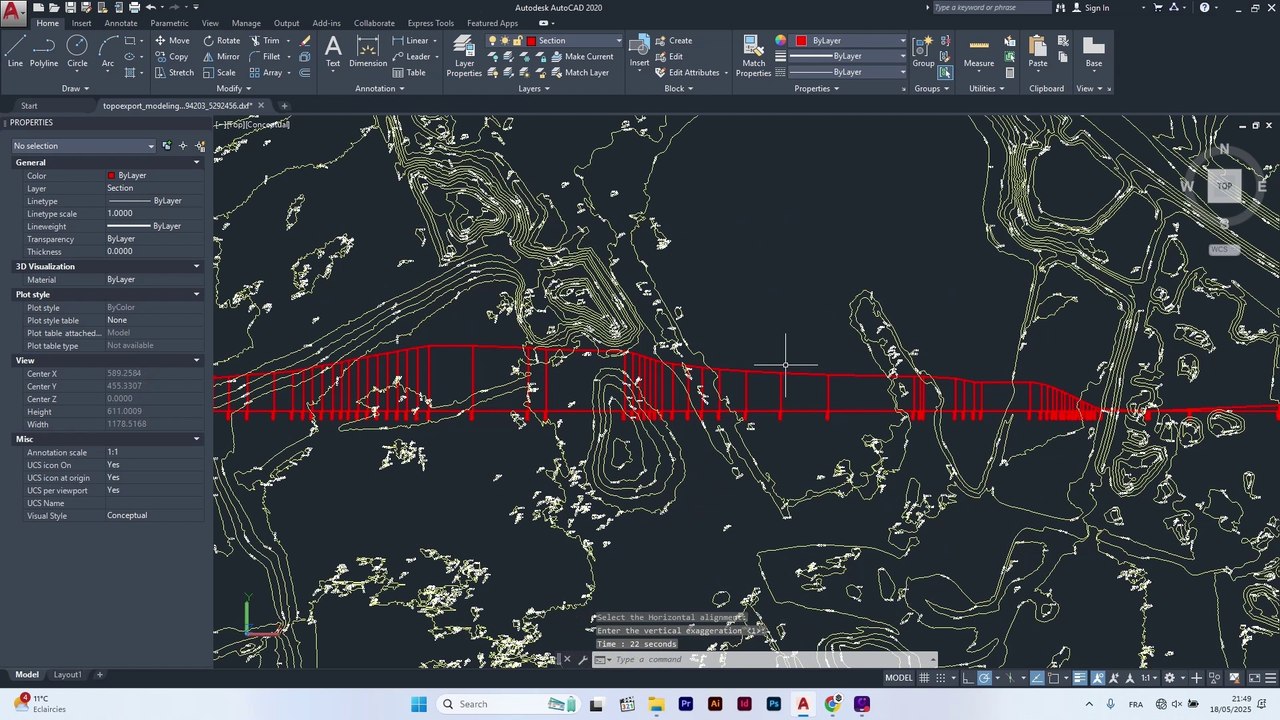Select the Line drawing tool
The height and width of the screenshot is (720, 1280).
[15, 52]
